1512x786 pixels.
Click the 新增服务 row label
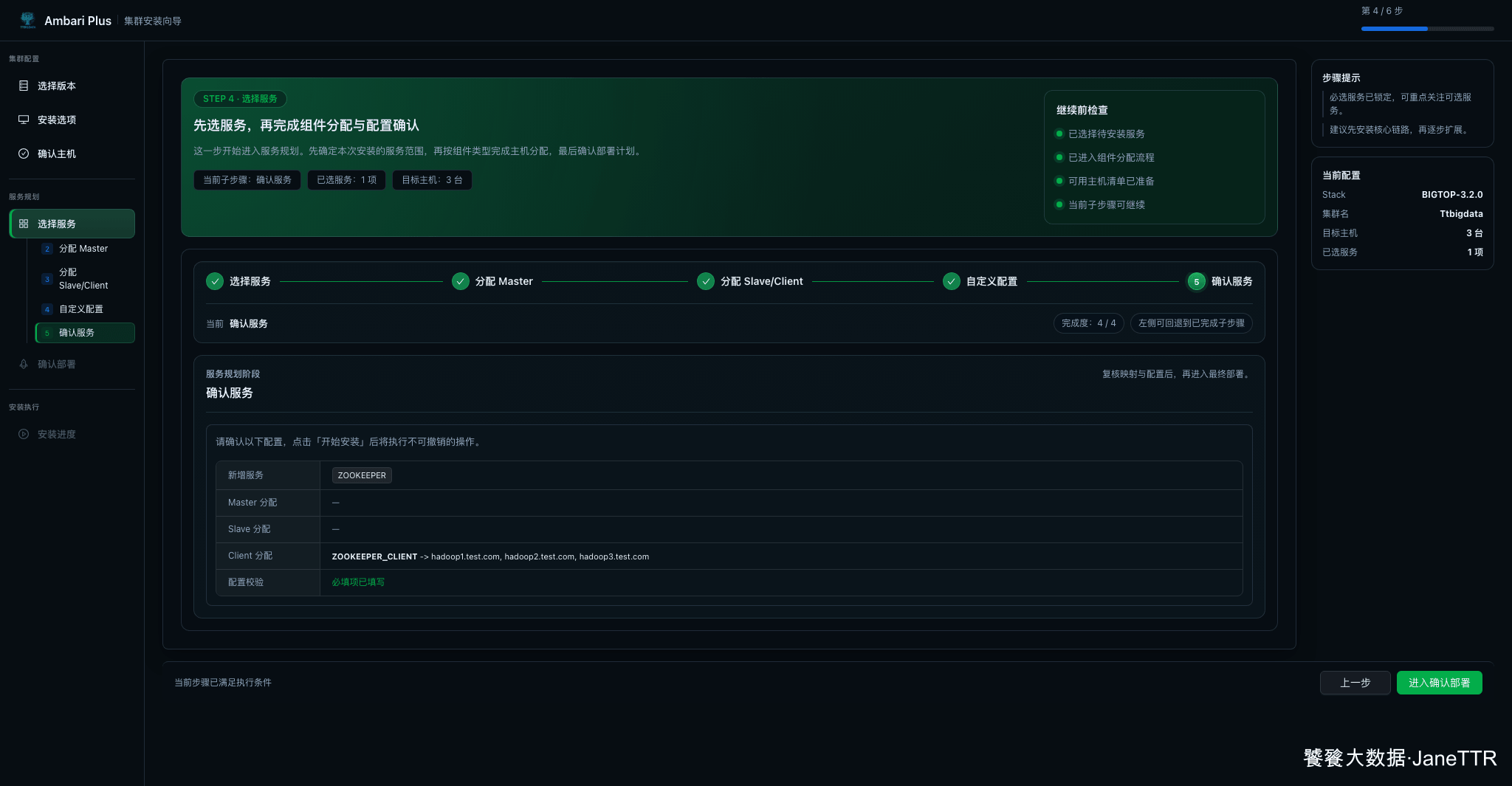tap(246, 475)
